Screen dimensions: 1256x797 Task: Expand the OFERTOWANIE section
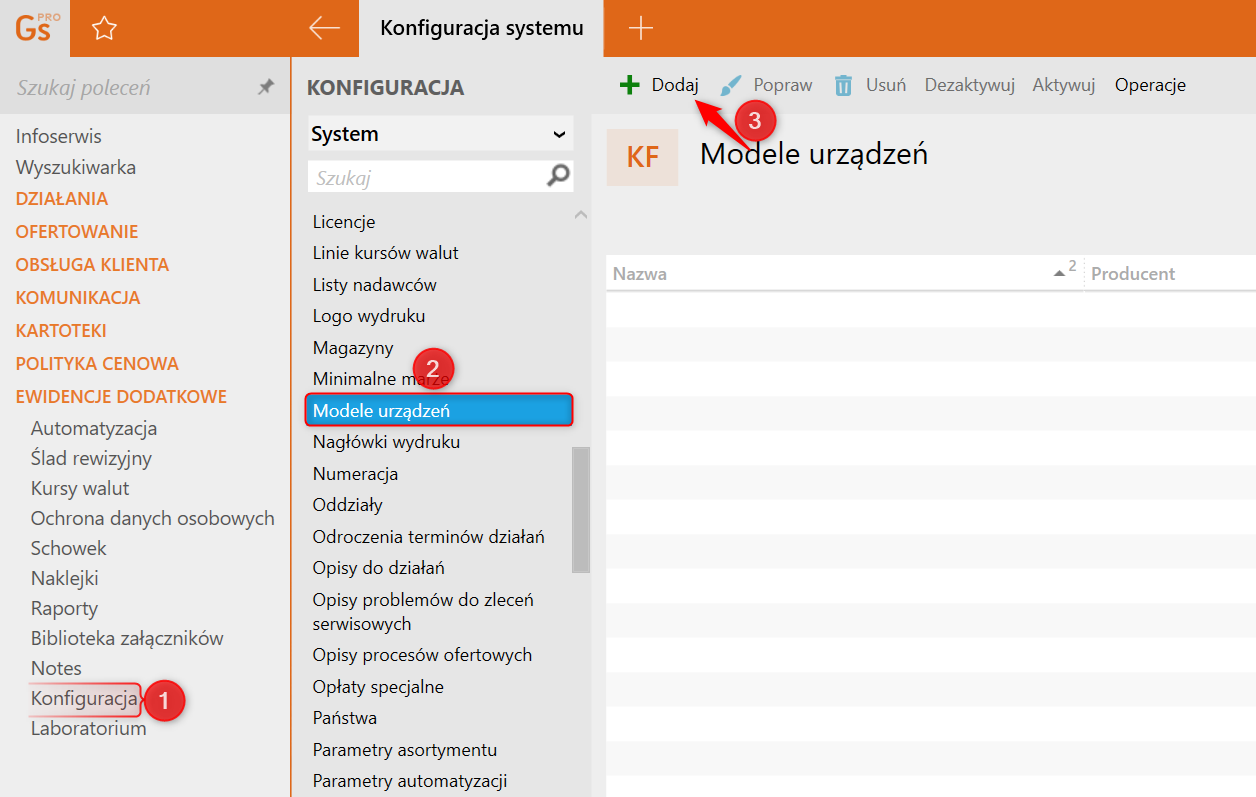[x=77, y=232]
